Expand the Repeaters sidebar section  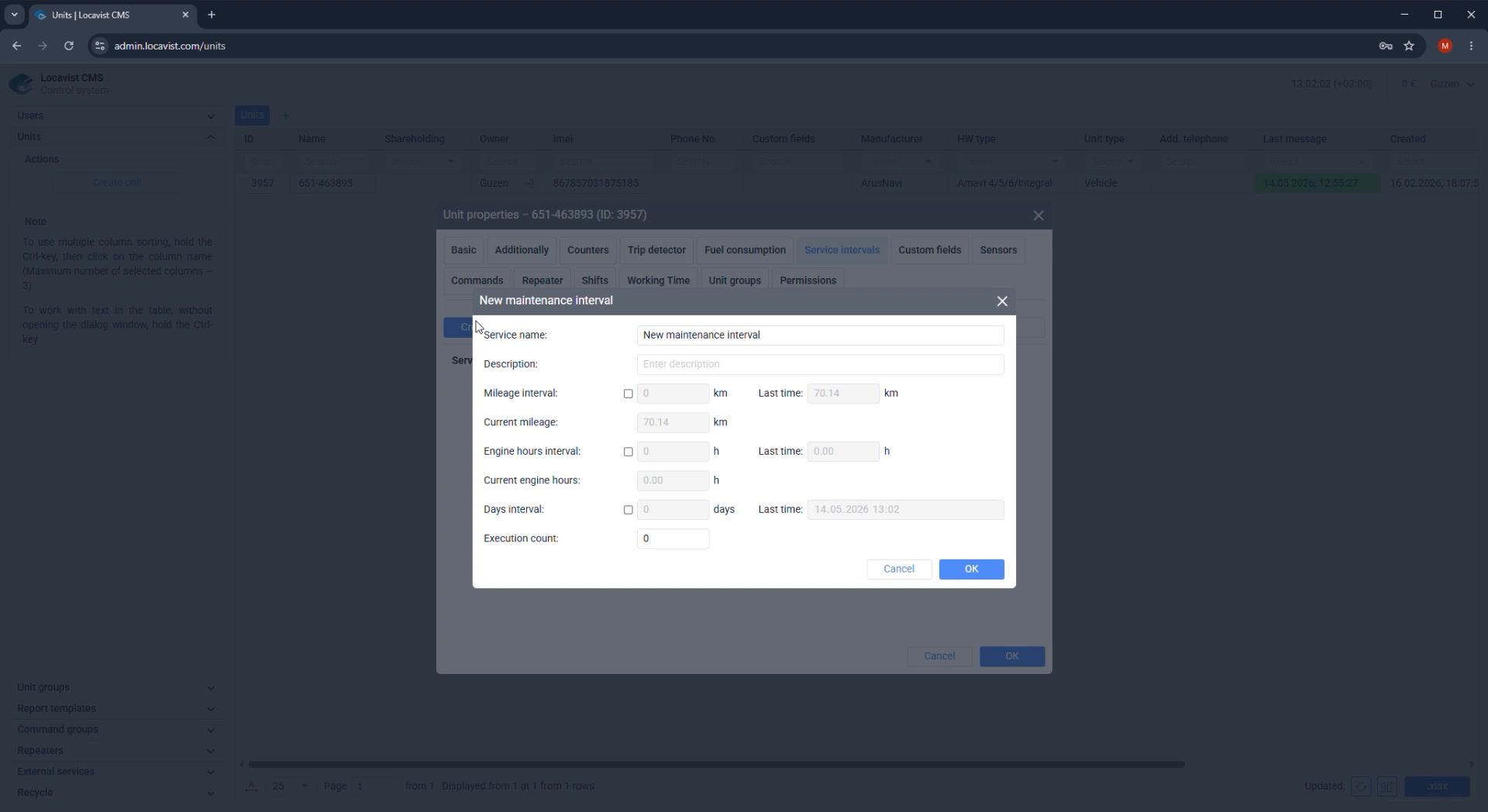(x=115, y=750)
